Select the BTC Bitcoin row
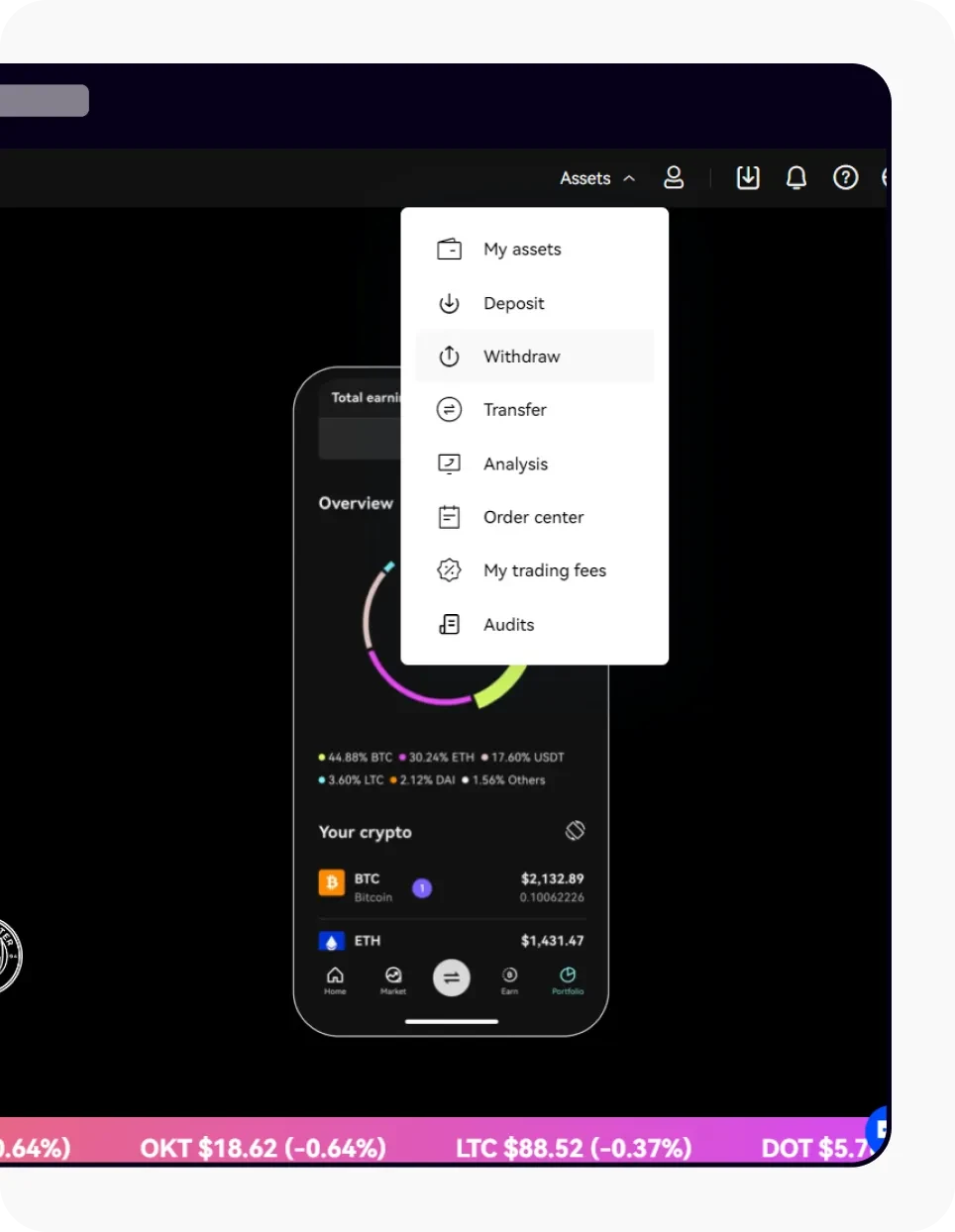This screenshot has height=1232, width=955. click(x=451, y=887)
